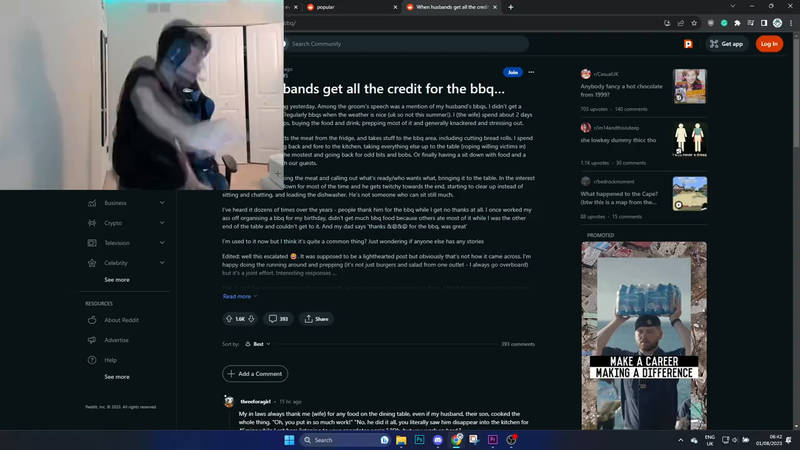The height and width of the screenshot is (450, 800).
Task: Open 'What happened to the Cape?' post
Action: (619, 198)
